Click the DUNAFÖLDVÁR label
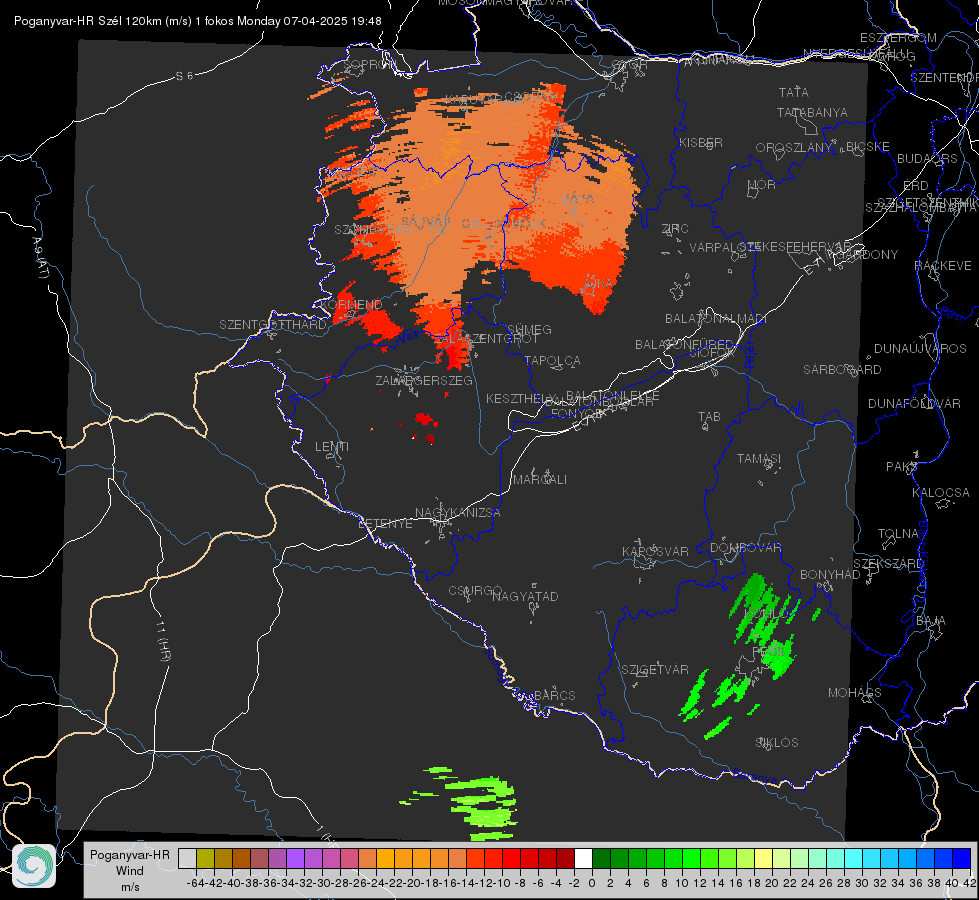Image resolution: width=979 pixels, height=900 pixels. coord(914,403)
